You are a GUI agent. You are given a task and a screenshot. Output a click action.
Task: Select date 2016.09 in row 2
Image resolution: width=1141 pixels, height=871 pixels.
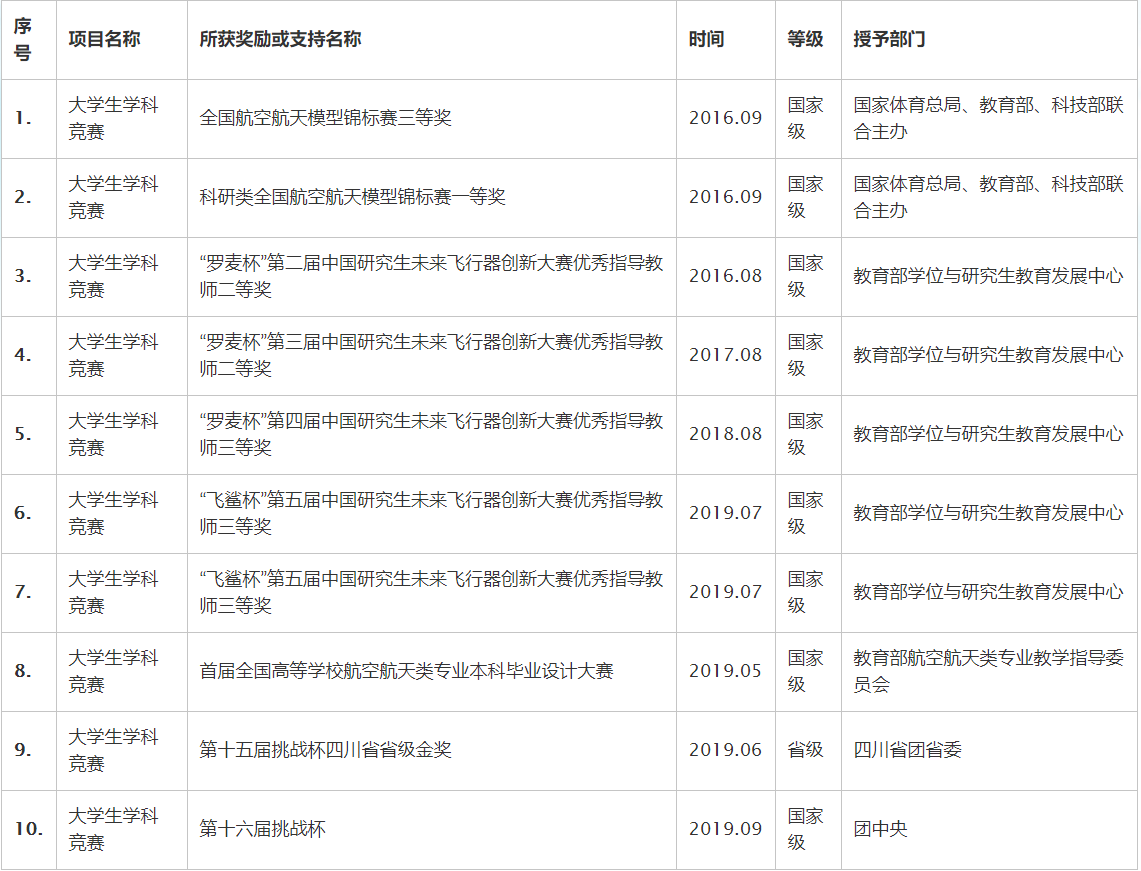point(725,198)
